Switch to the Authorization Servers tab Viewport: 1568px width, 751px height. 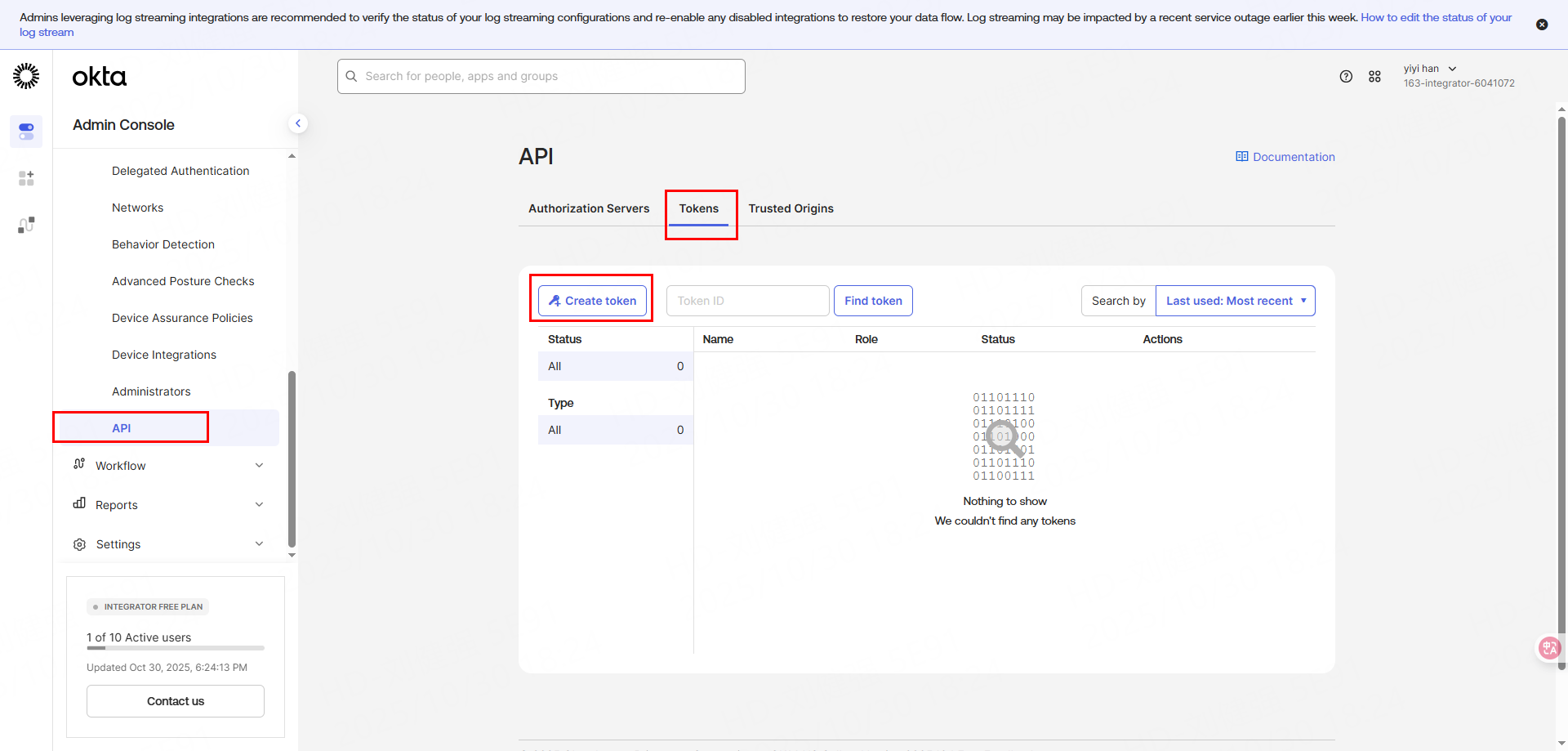coord(589,208)
